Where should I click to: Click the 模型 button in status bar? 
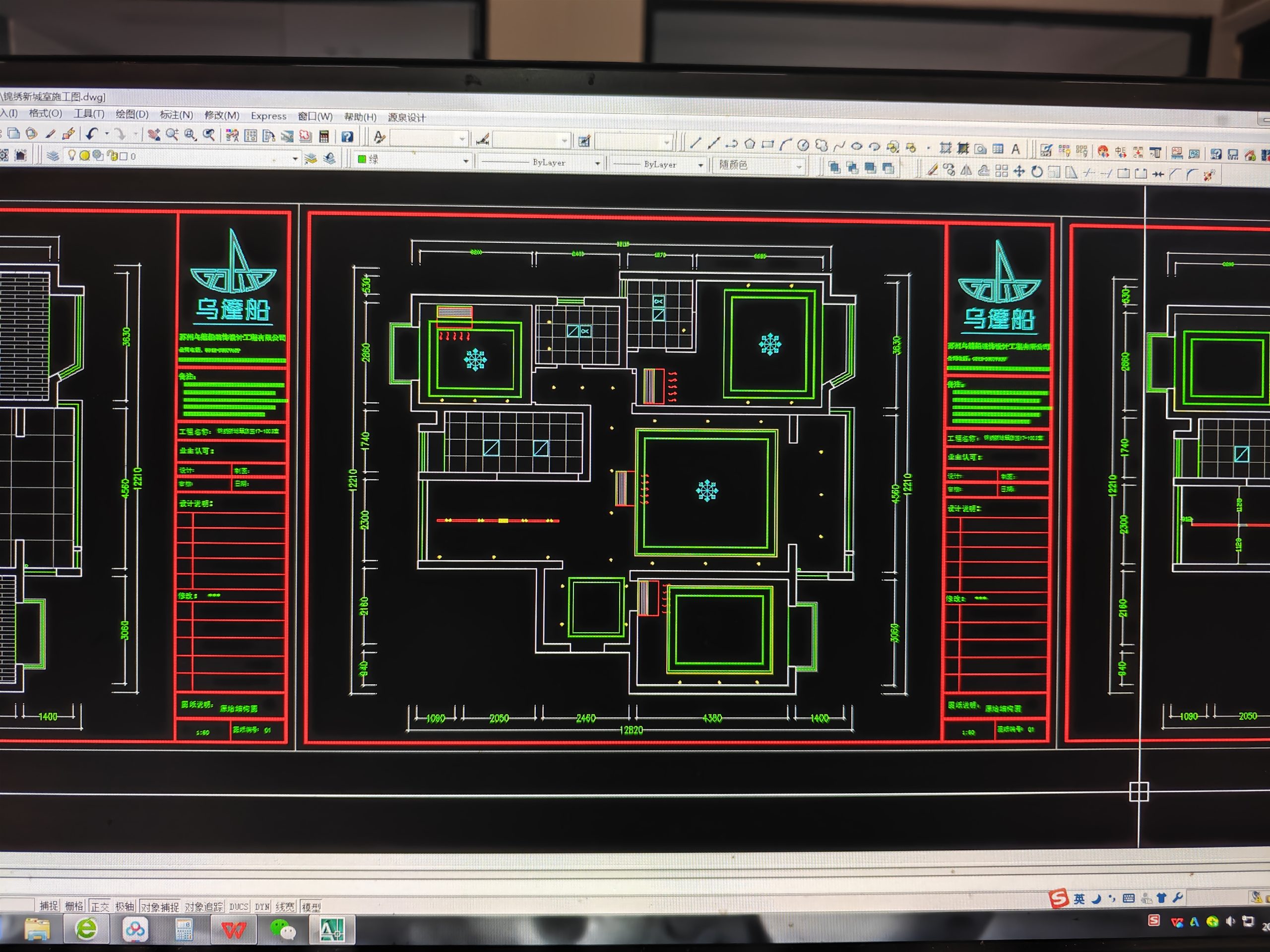coord(311,907)
